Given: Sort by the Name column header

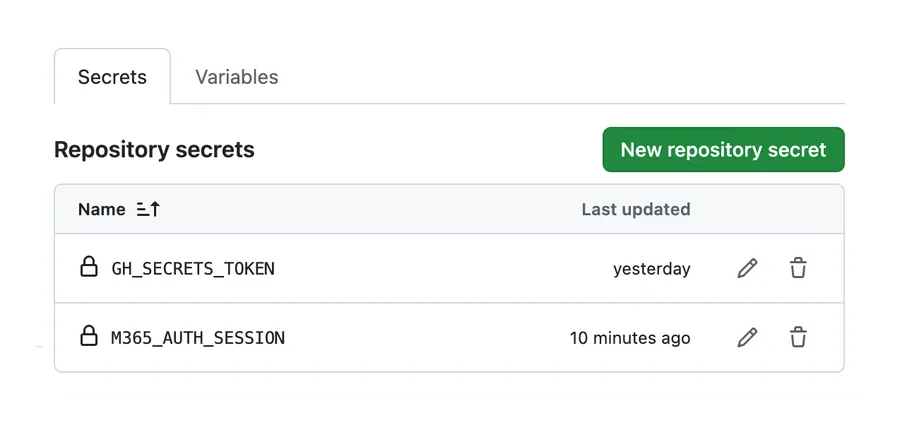Looking at the screenshot, I should point(102,210).
